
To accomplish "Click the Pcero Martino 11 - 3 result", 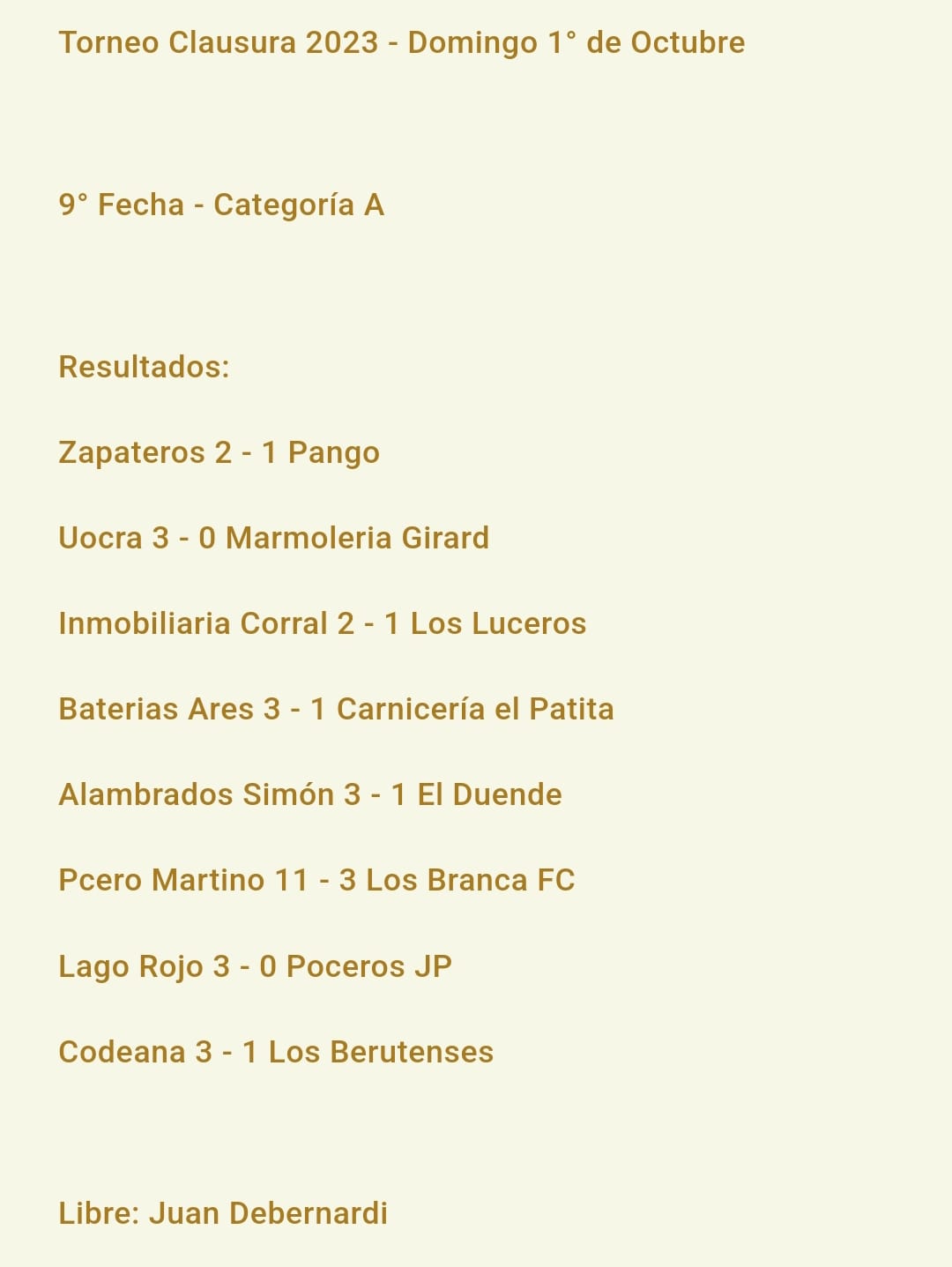I will pos(316,880).
